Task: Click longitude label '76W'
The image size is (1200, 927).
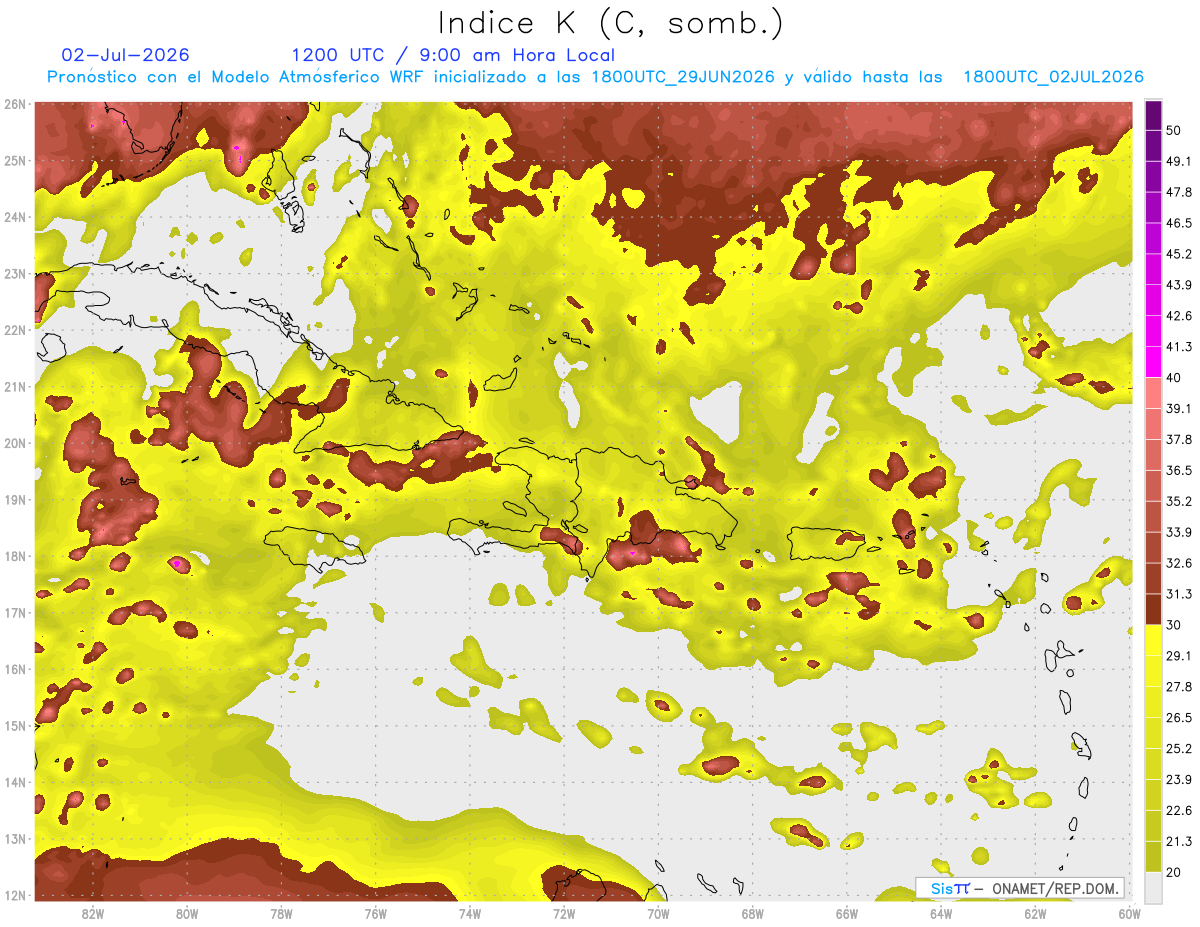Action: (375, 914)
